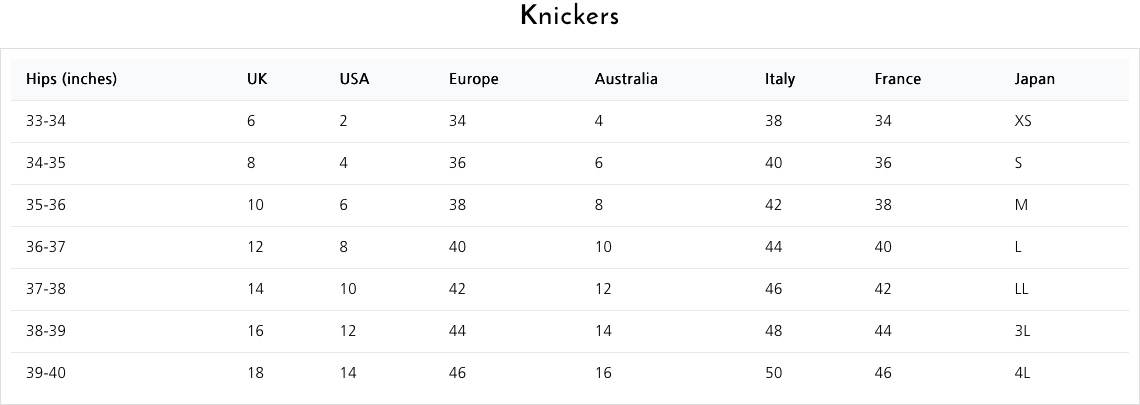Image resolution: width=1140 pixels, height=405 pixels.
Task: Select Japan size XS cell
Action: 1022,121
